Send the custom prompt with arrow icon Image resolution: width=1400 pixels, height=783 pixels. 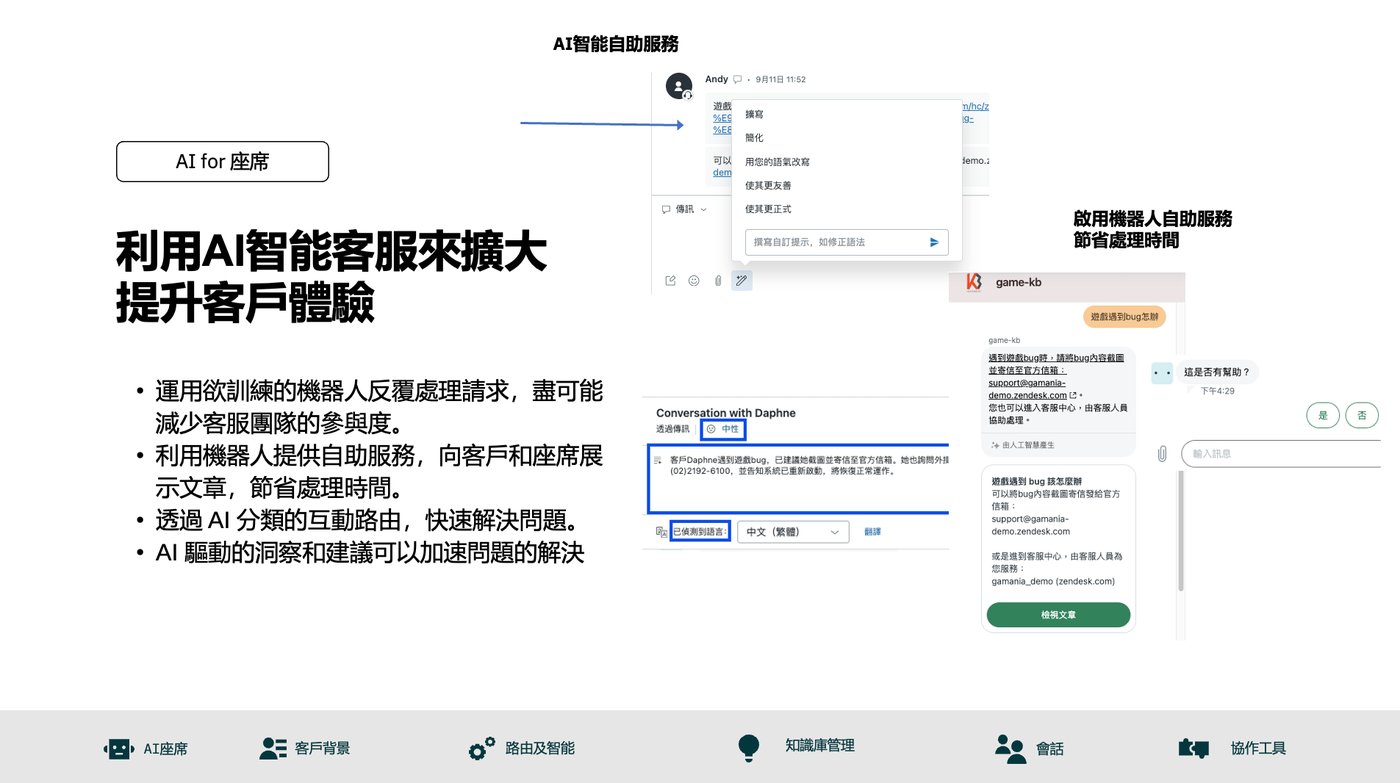pos(935,242)
